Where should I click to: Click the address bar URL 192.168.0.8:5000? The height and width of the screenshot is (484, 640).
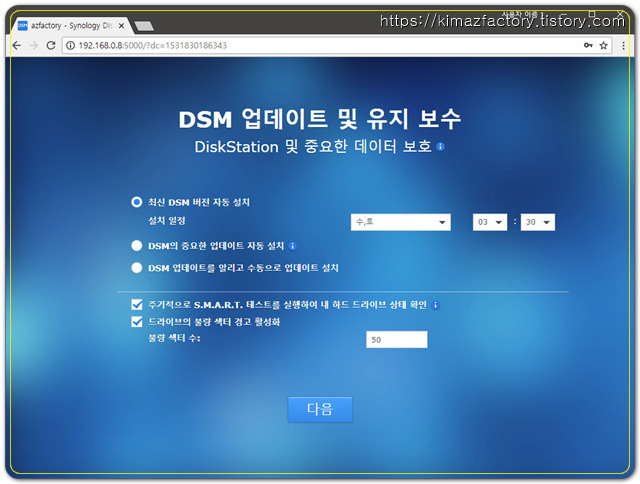(x=152, y=45)
